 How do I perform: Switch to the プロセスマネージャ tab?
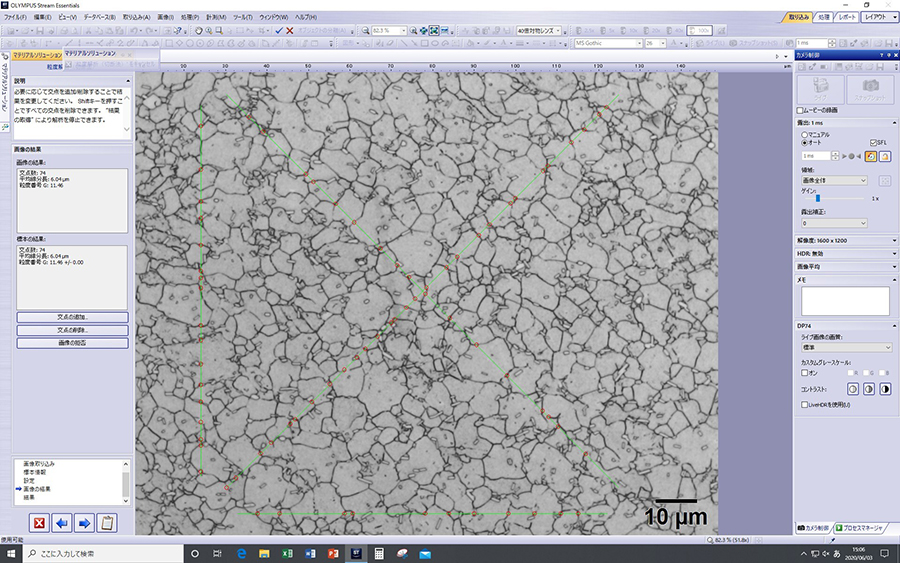point(859,527)
